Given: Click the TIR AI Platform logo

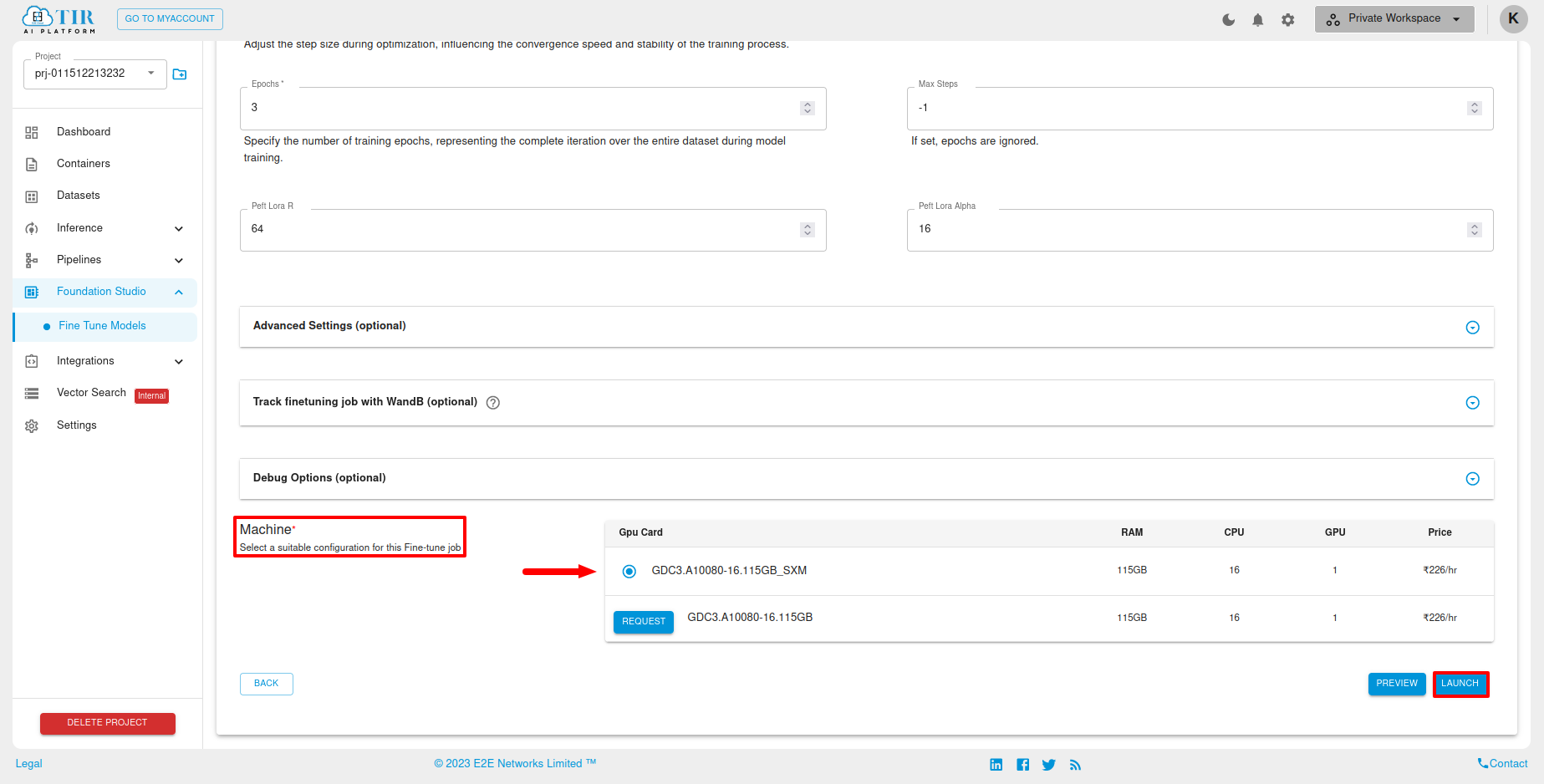Looking at the screenshot, I should point(59,19).
